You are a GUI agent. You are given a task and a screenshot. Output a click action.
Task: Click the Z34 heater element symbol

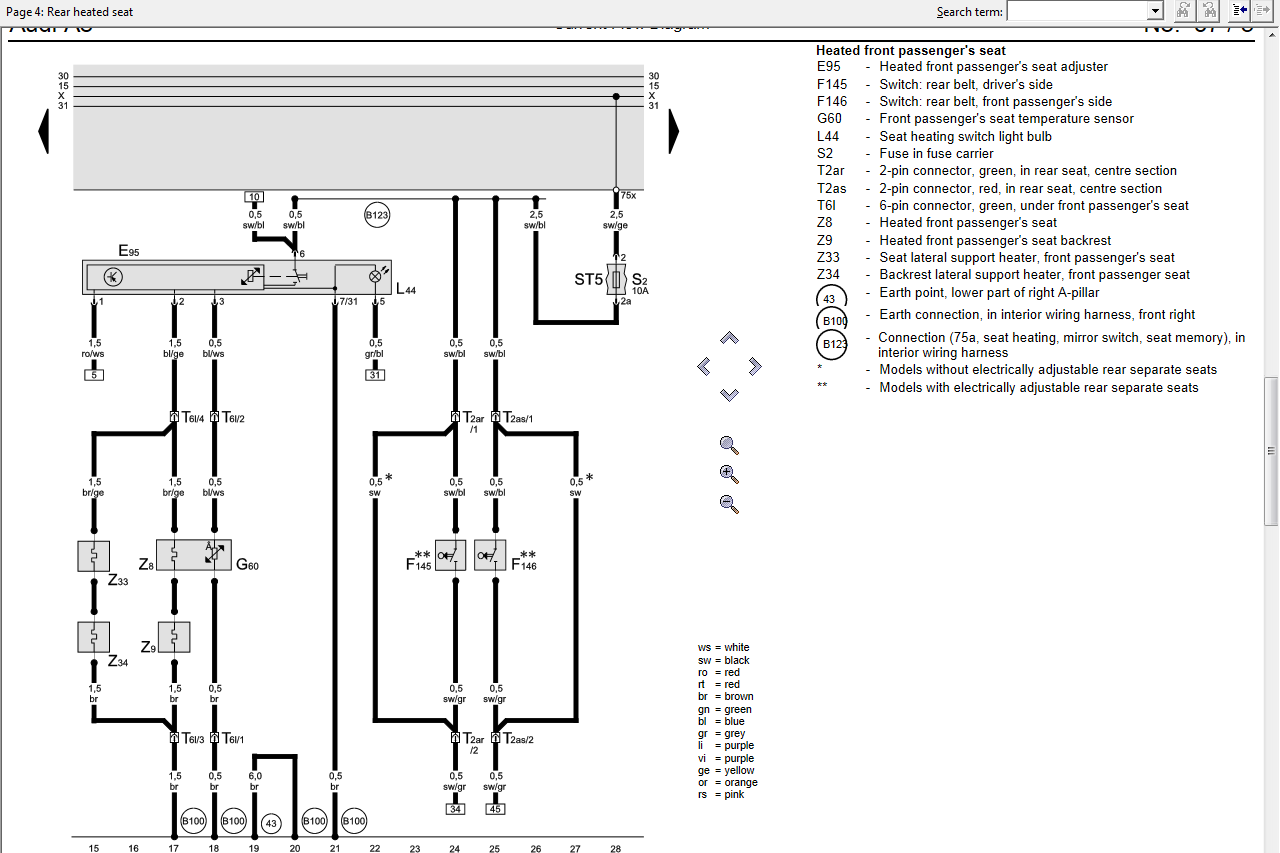click(x=94, y=637)
